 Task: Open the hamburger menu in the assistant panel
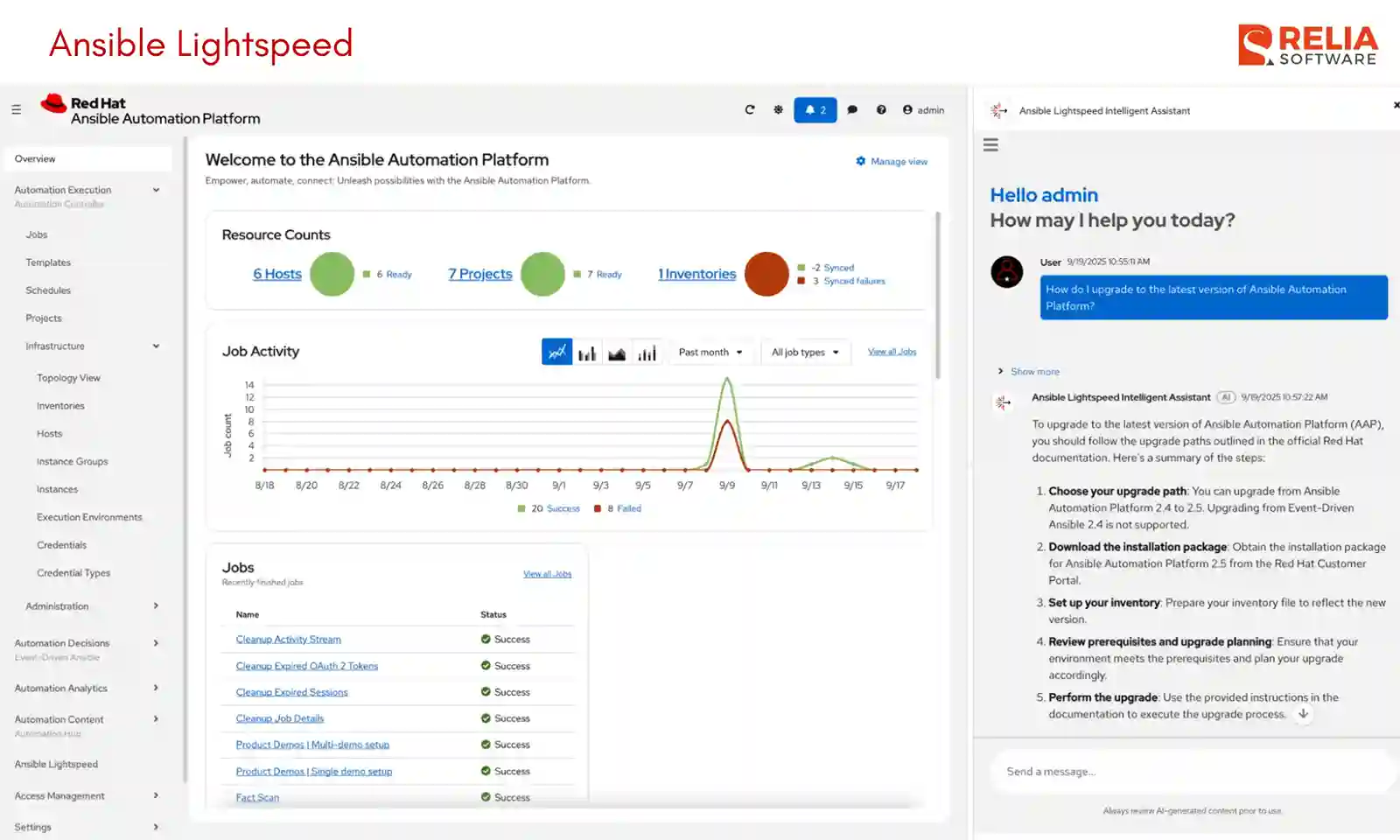(x=990, y=144)
